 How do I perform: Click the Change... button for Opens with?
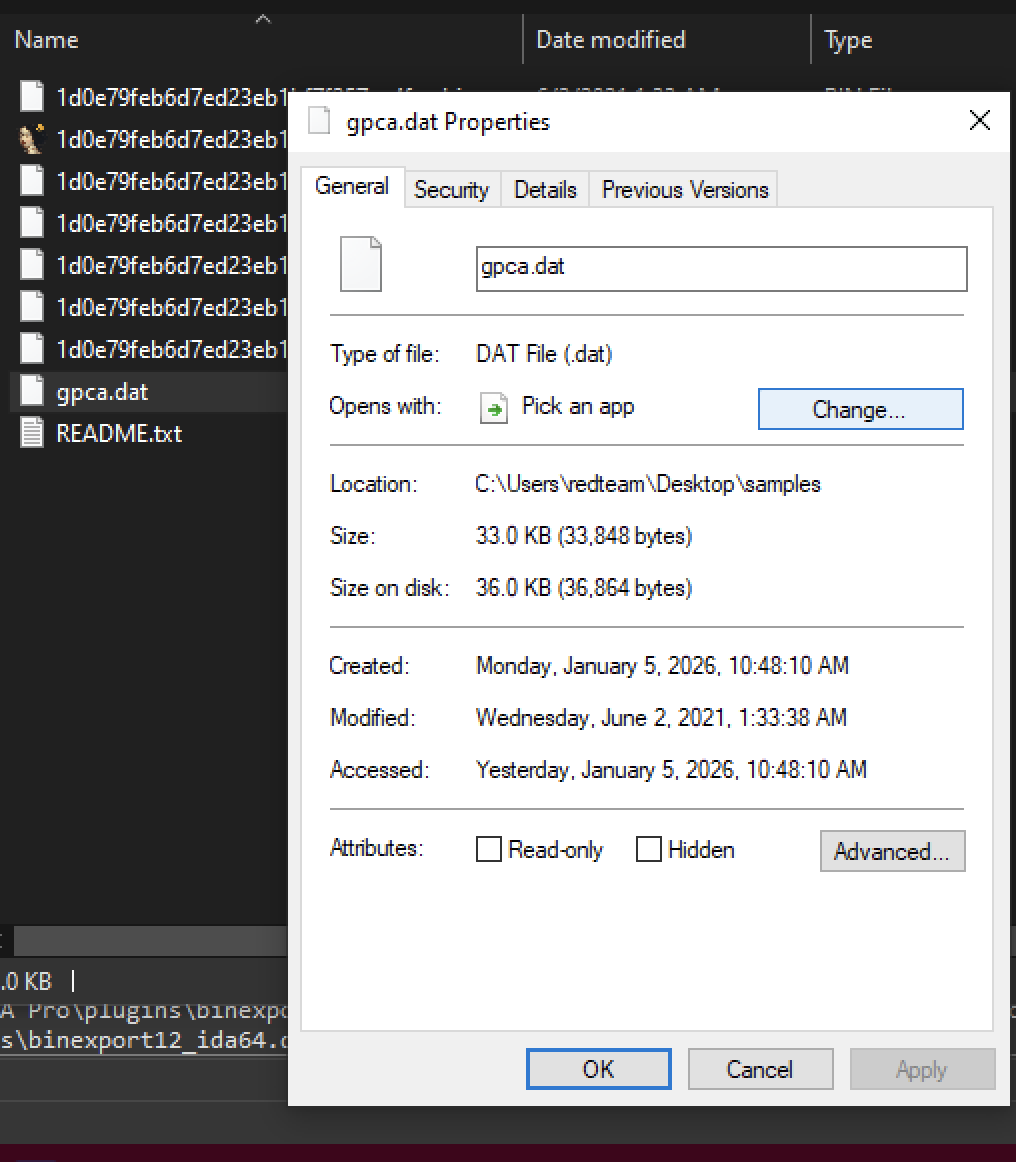coord(860,409)
